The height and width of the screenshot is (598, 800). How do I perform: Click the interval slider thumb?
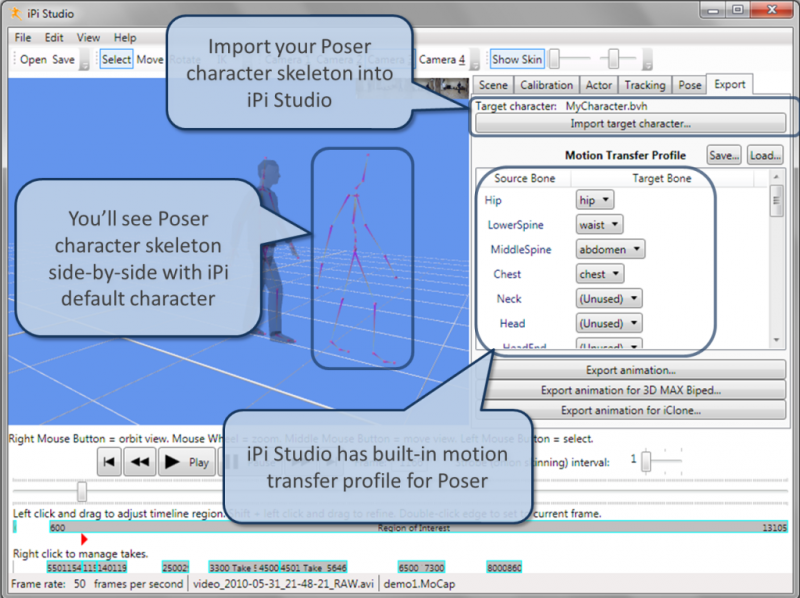click(646, 461)
